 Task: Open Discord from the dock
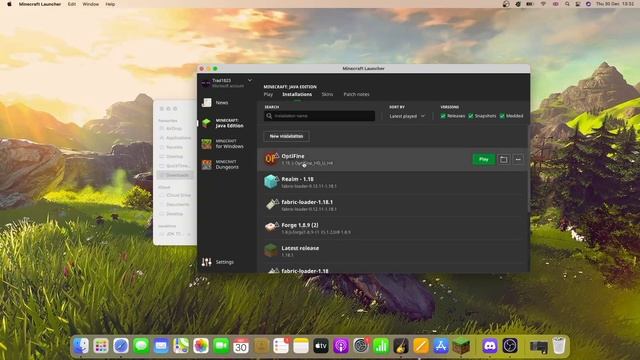click(x=489, y=346)
